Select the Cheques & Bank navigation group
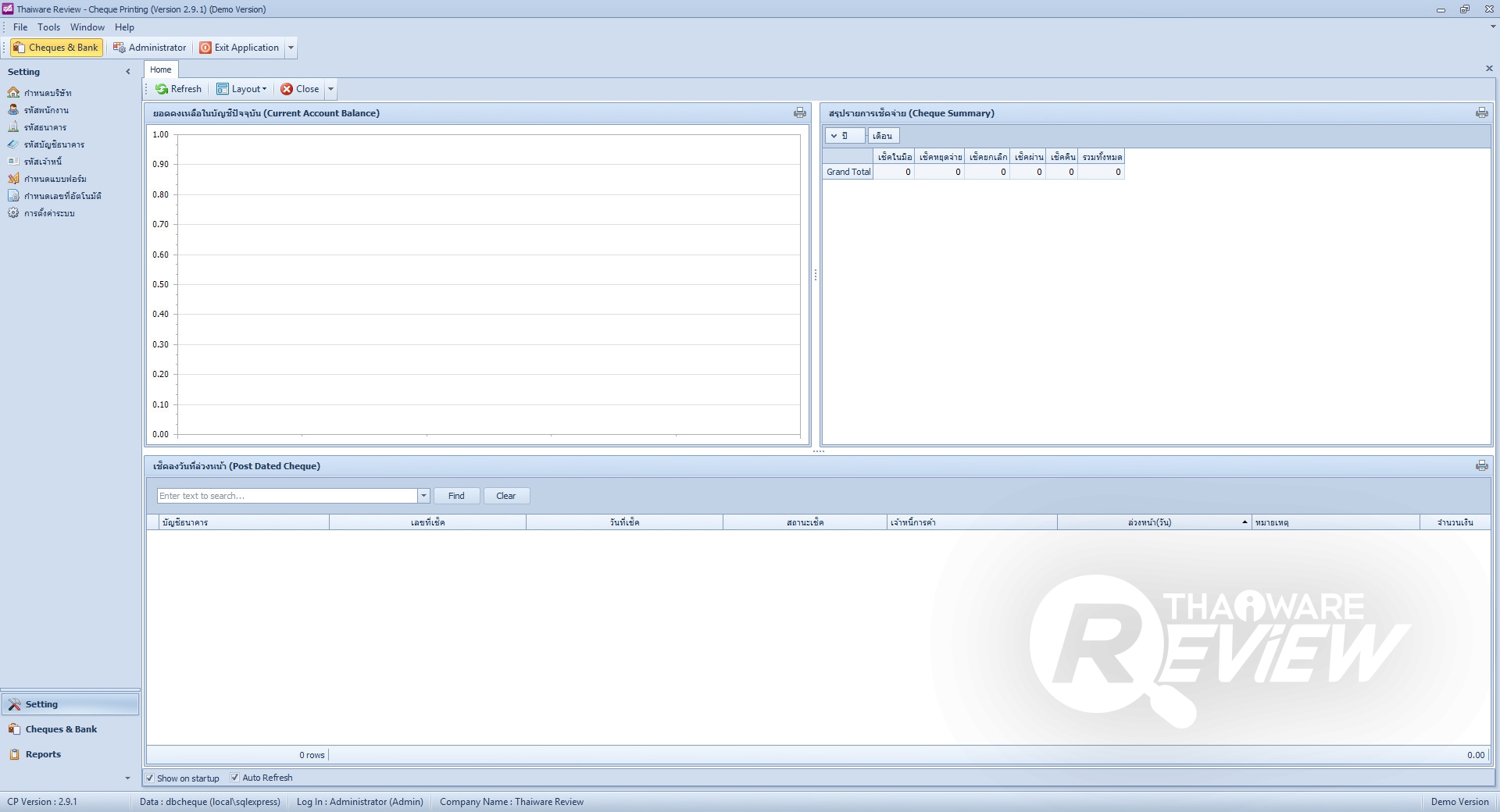The width and height of the screenshot is (1500, 812). pos(70,729)
